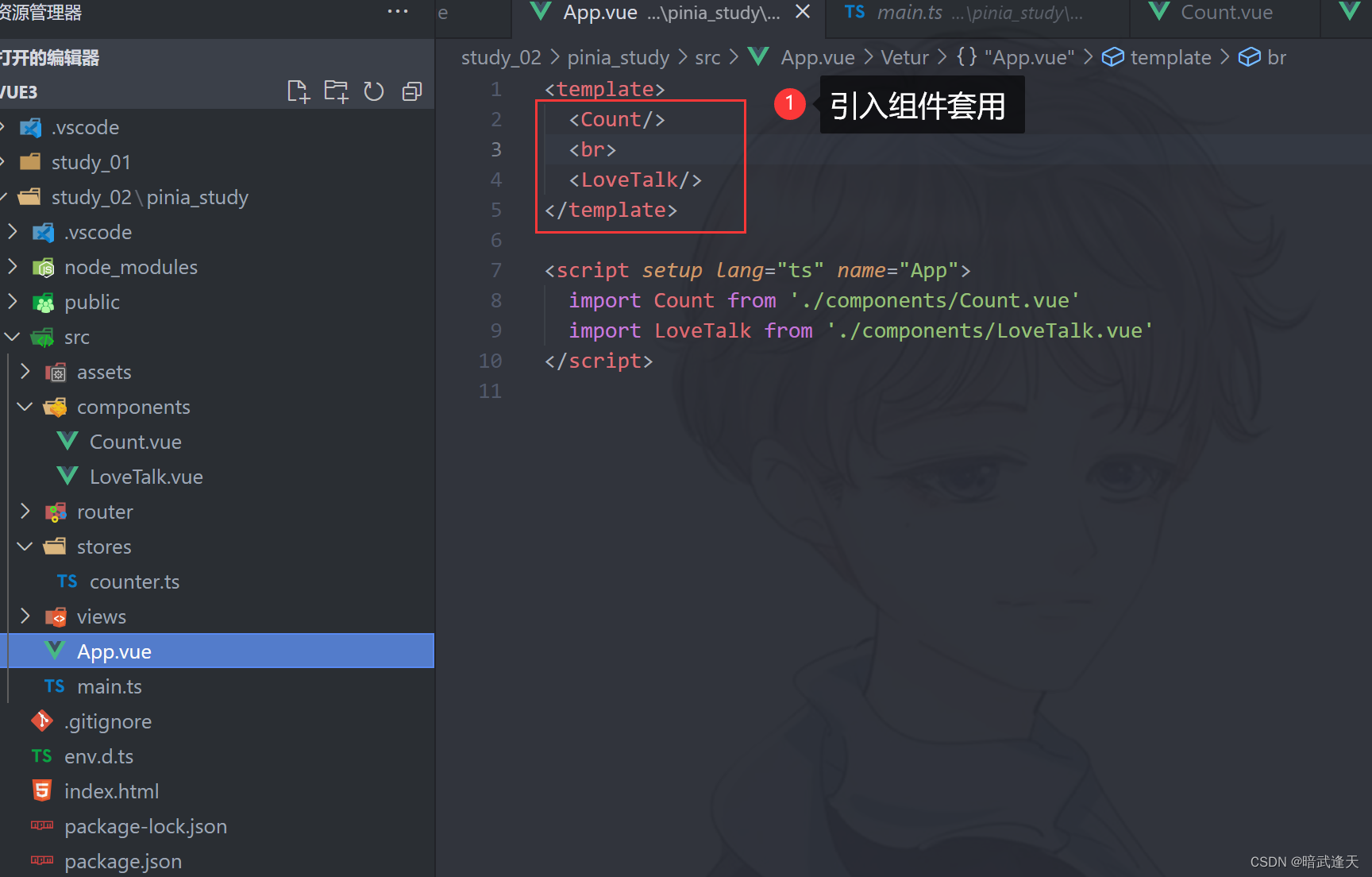Expand the router folder
This screenshot has width=1372, height=877.
pos(25,512)
